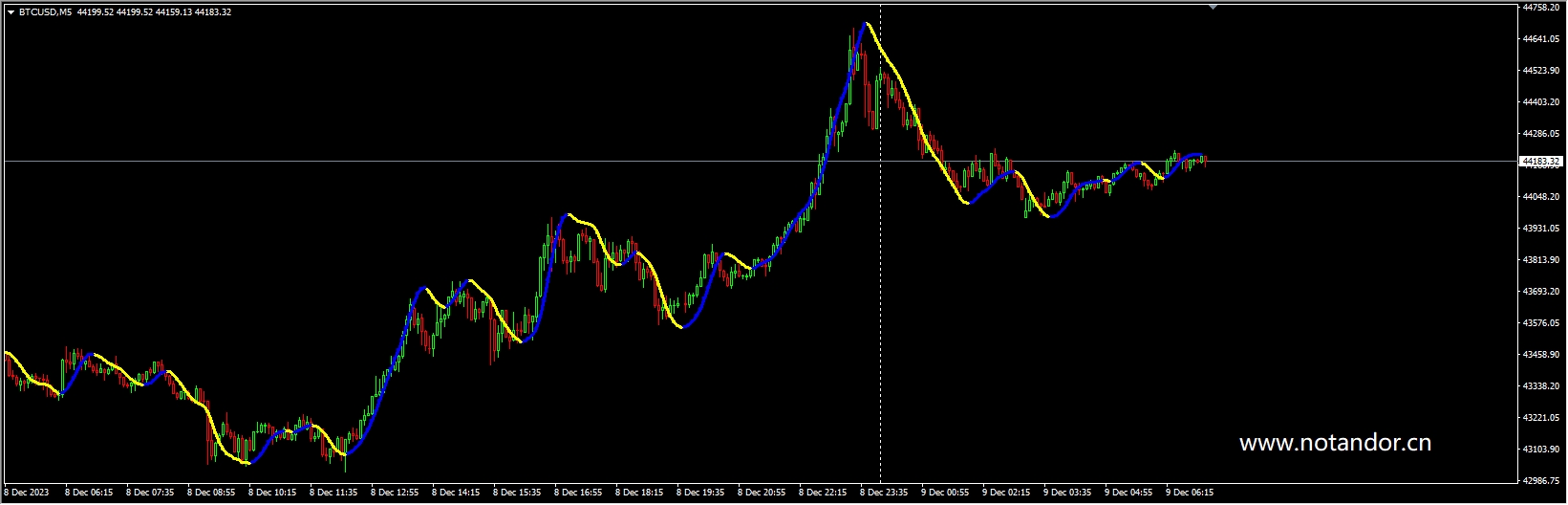Click the close price value 44183.32 in the header
Viewport: 1568px width, 505px height.
pos(213,12)
